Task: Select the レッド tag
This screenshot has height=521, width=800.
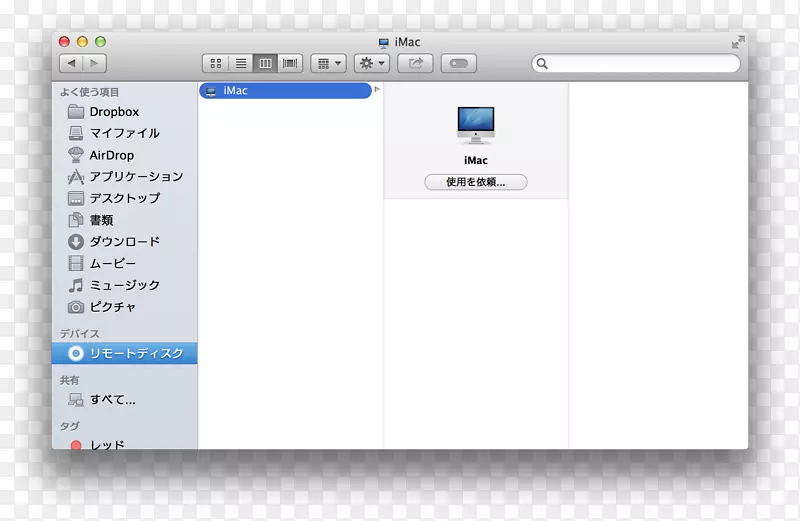Action: [x=124, y=444]
